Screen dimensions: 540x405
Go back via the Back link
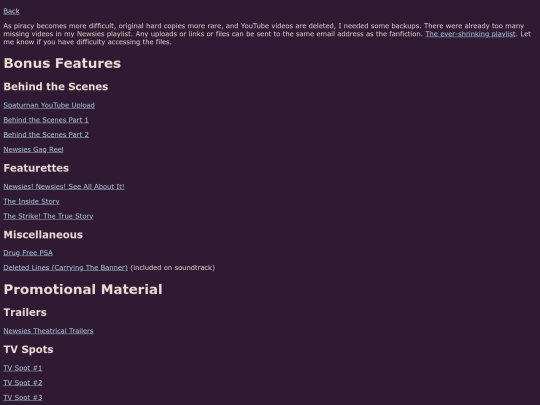pyautogui.click(x=11, y=11)
